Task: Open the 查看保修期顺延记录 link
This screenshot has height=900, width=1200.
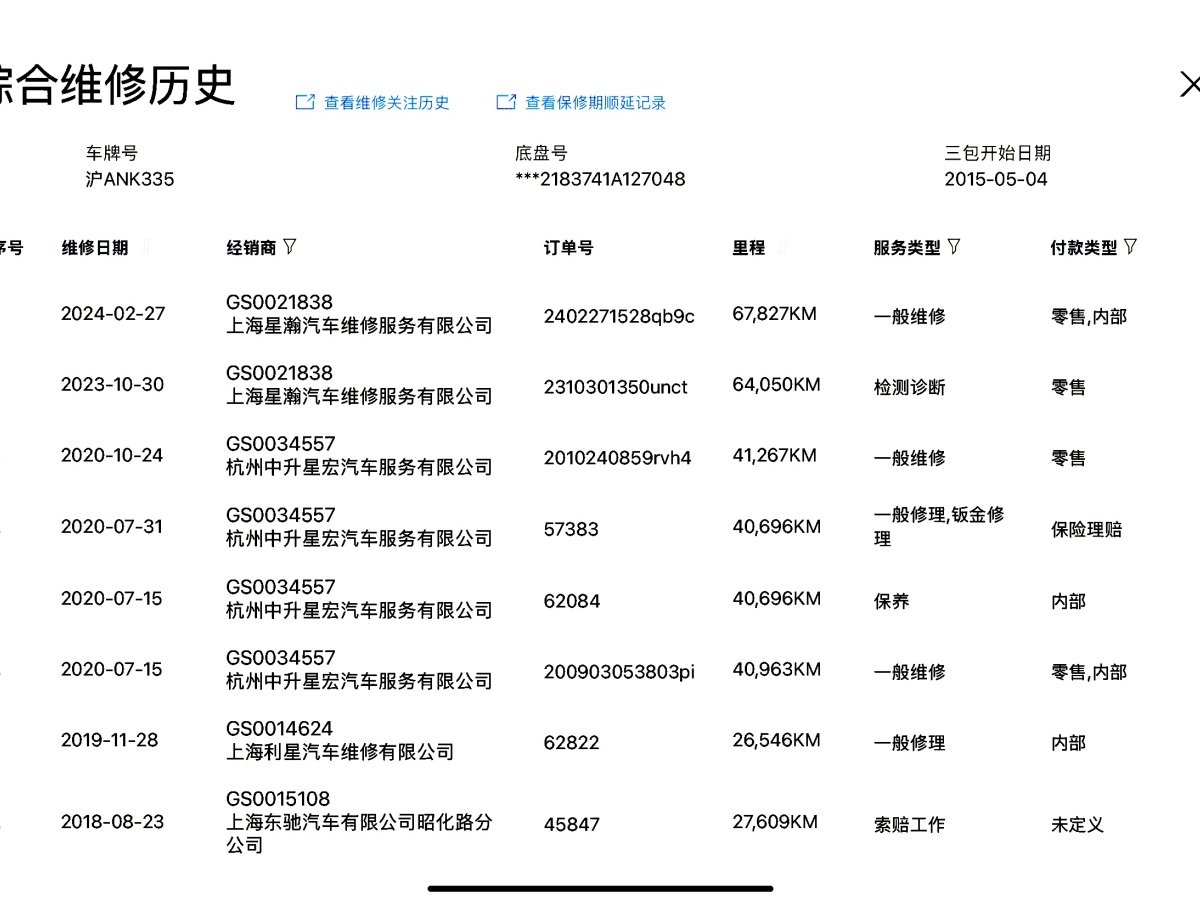Action: tap(581, 102)
